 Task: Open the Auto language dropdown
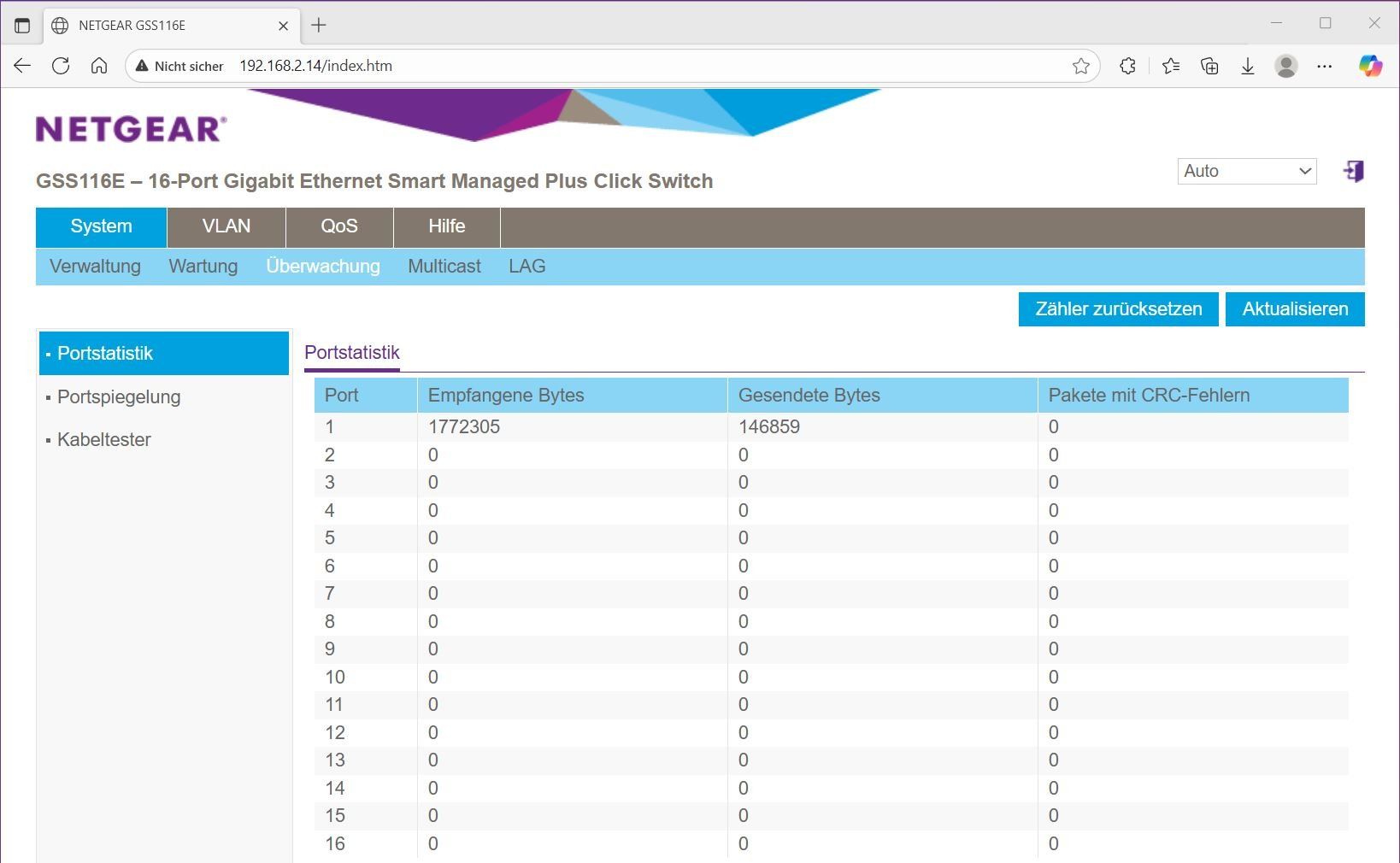1247,171
